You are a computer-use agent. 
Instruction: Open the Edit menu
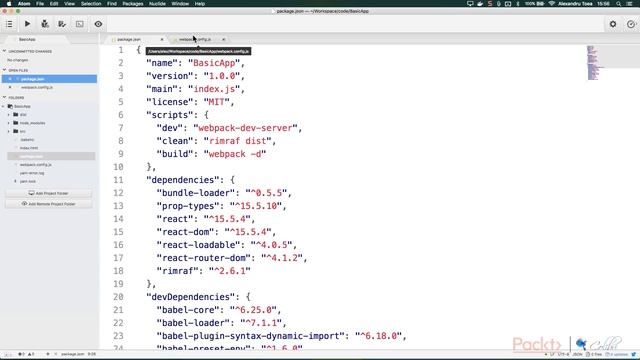pos(54,4)
